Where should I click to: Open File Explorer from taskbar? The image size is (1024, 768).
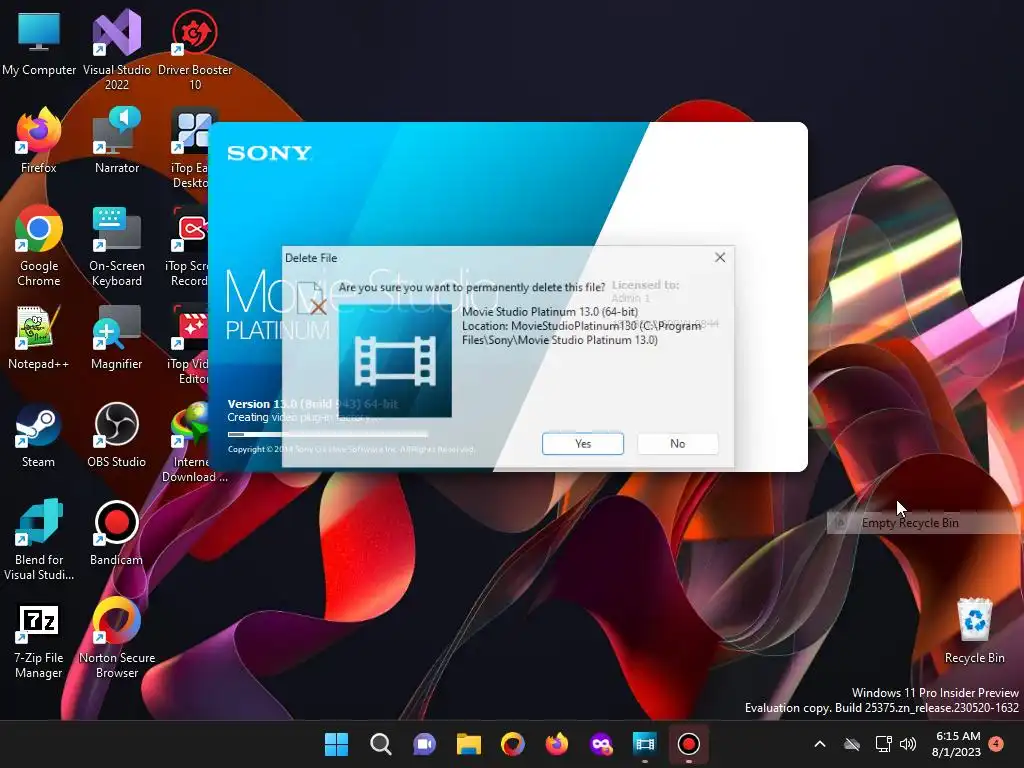468,744
